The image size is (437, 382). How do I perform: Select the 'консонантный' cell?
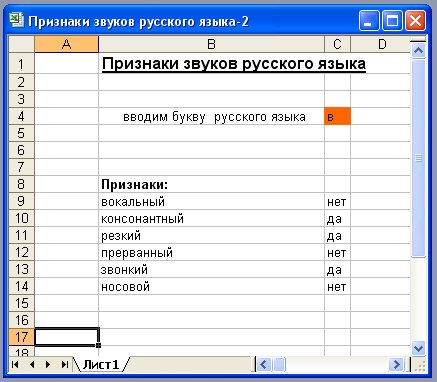211,218
